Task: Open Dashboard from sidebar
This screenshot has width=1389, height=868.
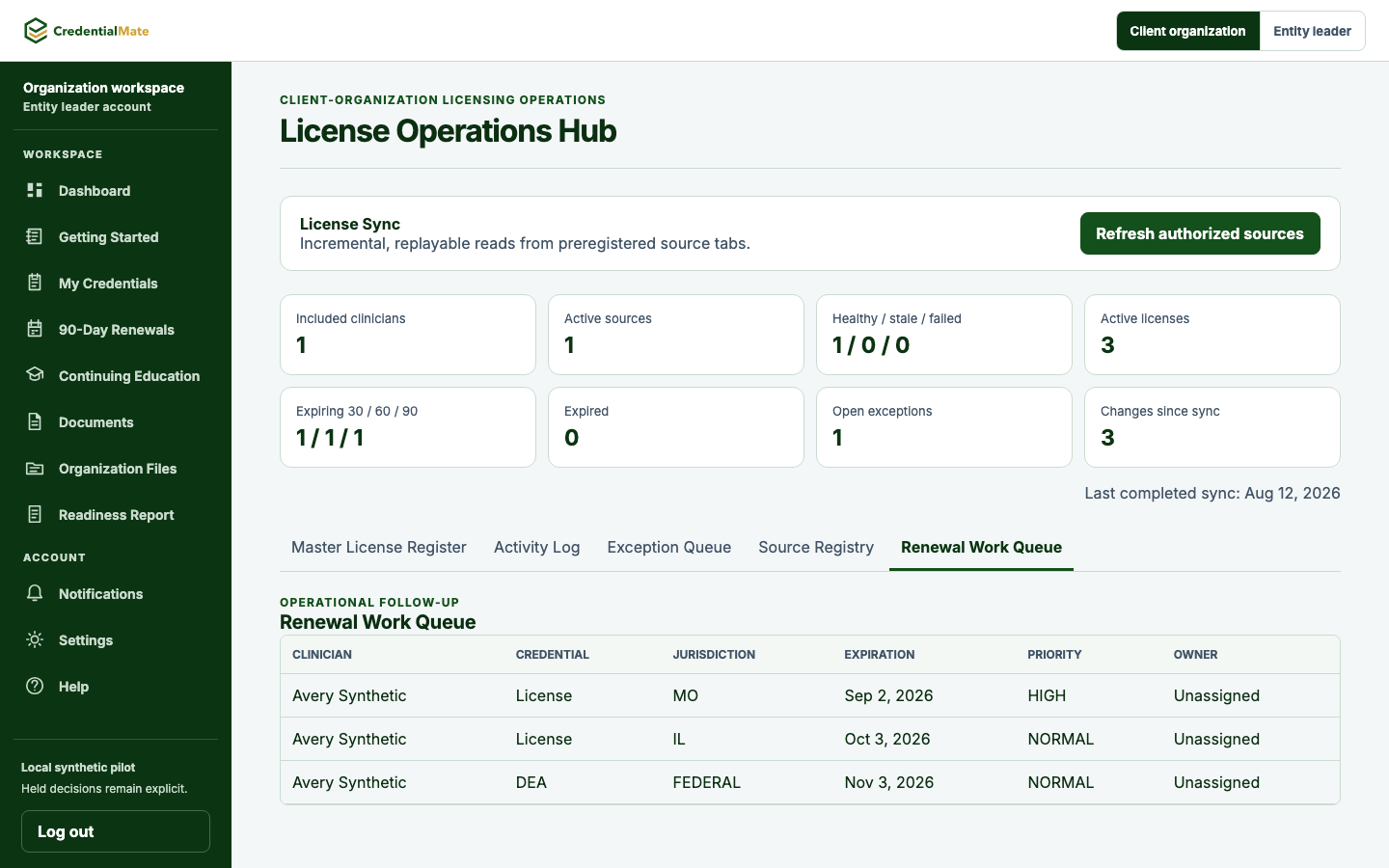Action: pyautogui.click(x=116, y=191)
